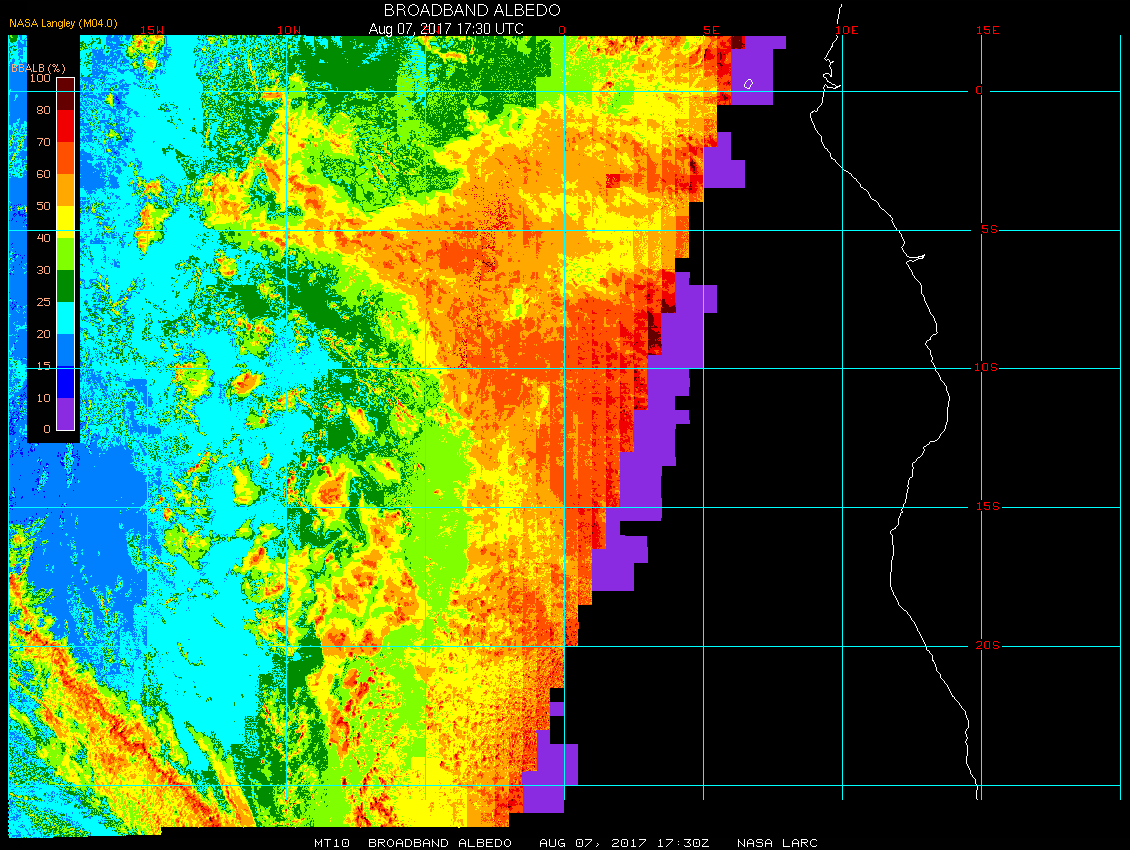
Task: Click the 10W longitude label
Action: (288, 30)
